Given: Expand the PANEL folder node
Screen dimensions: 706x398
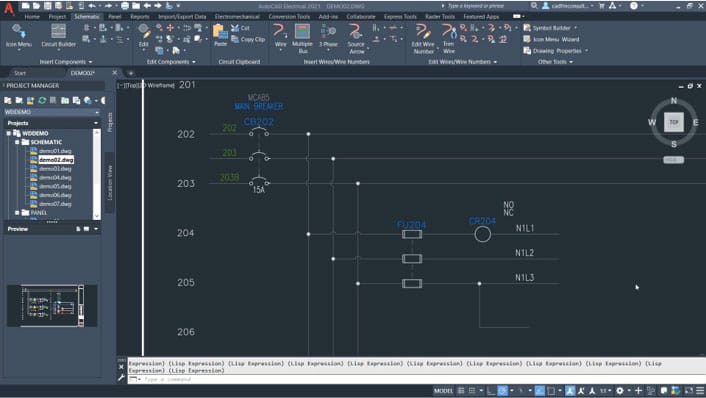Looking at the screenshot, I should tap(17, 213).
